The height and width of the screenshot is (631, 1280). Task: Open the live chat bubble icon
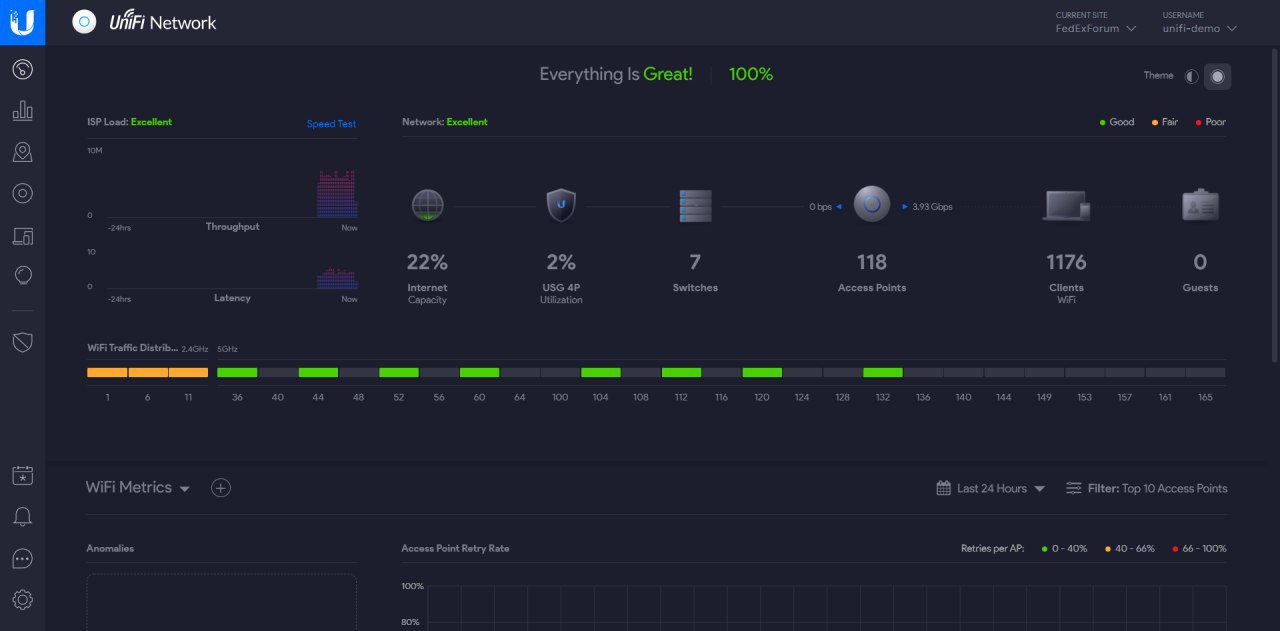pyautogui.click(x=22, y=559)
